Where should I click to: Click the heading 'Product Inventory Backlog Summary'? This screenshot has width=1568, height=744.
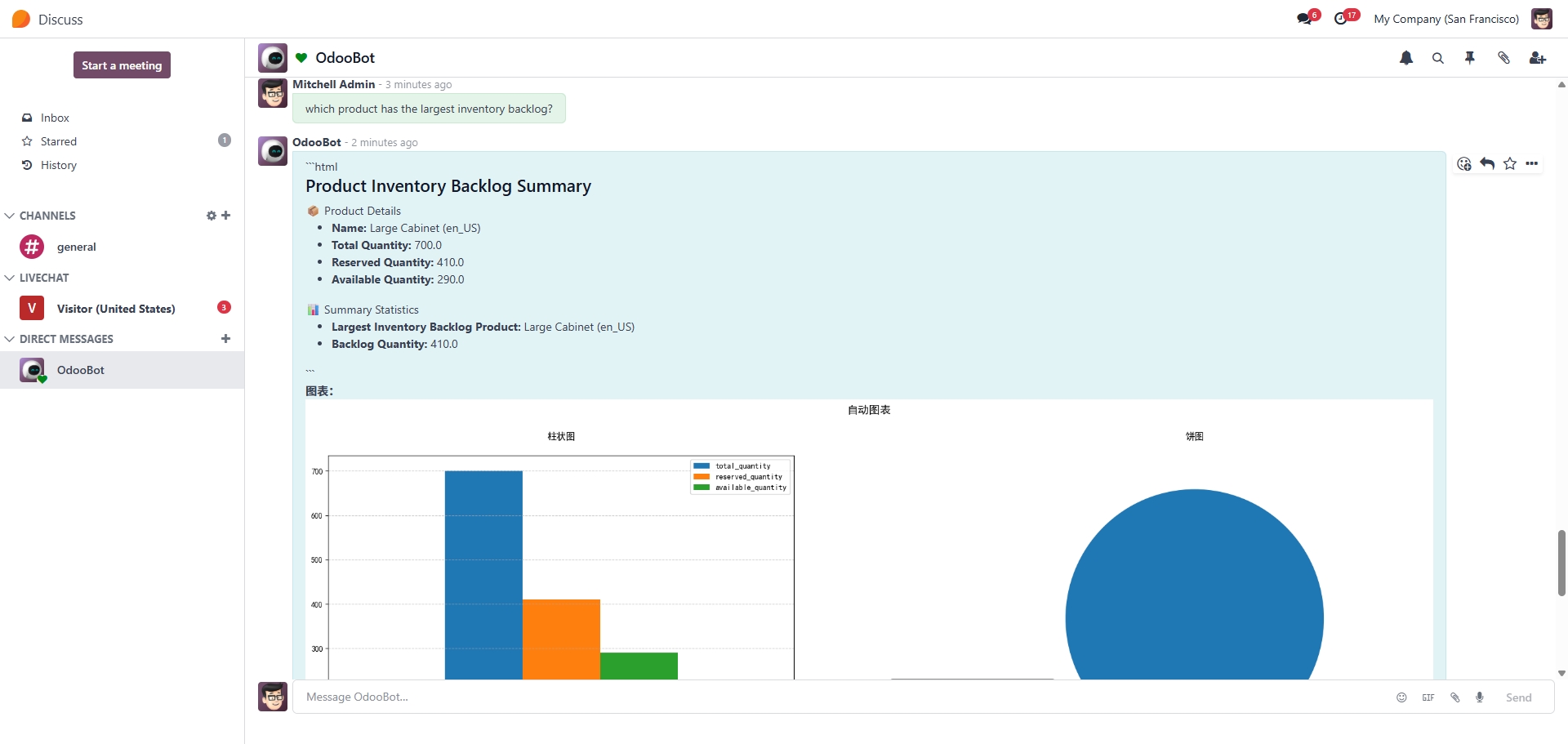click(x=448, y=186)
